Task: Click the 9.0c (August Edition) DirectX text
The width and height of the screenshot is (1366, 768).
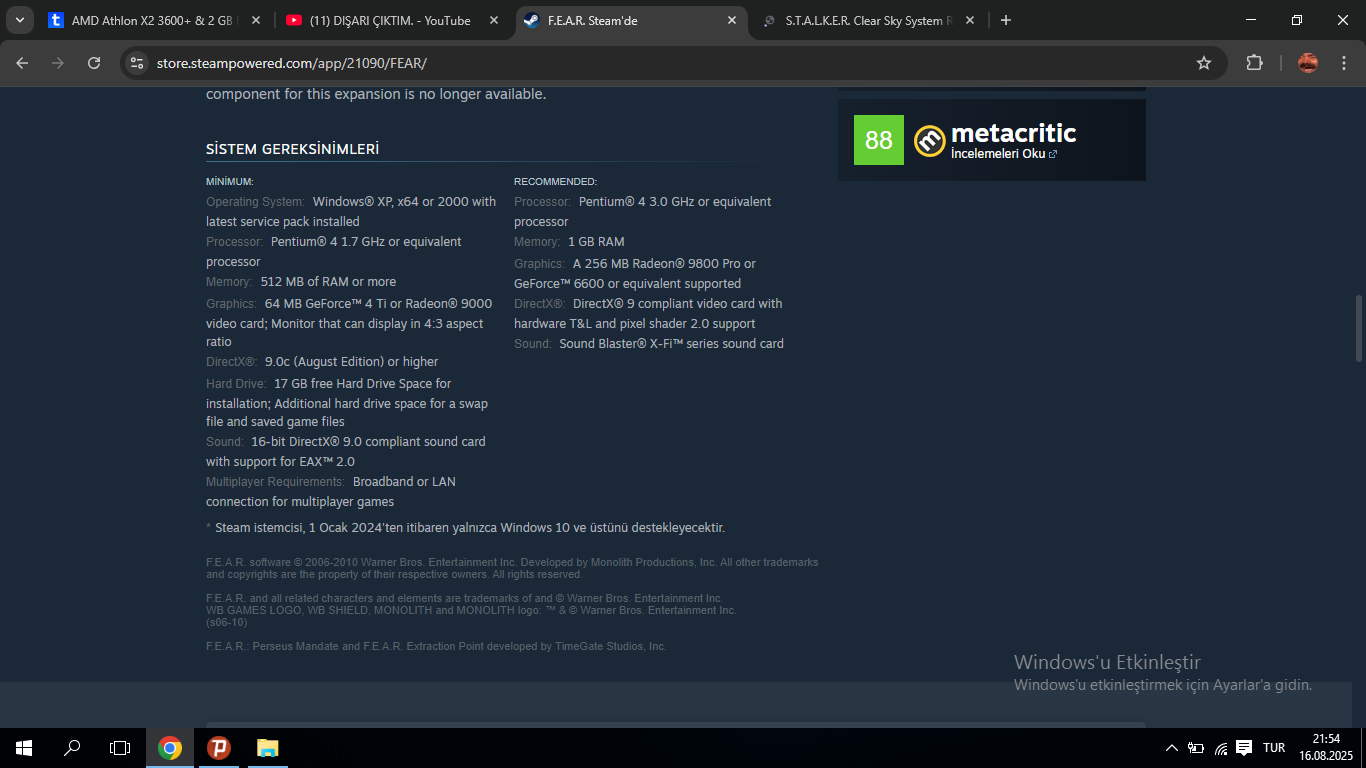Action: 351,362
